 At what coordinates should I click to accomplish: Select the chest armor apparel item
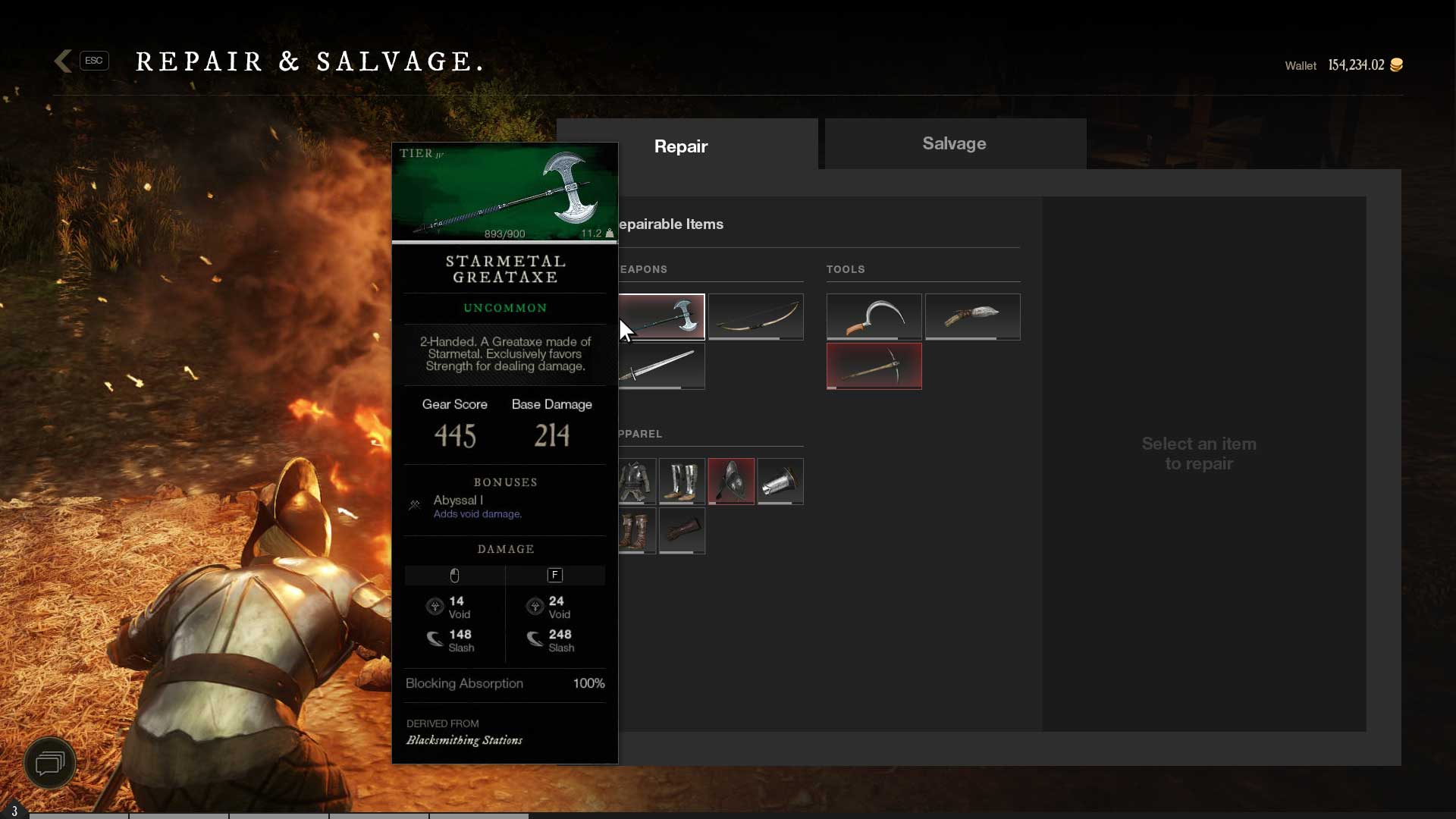tap(637, 481)
